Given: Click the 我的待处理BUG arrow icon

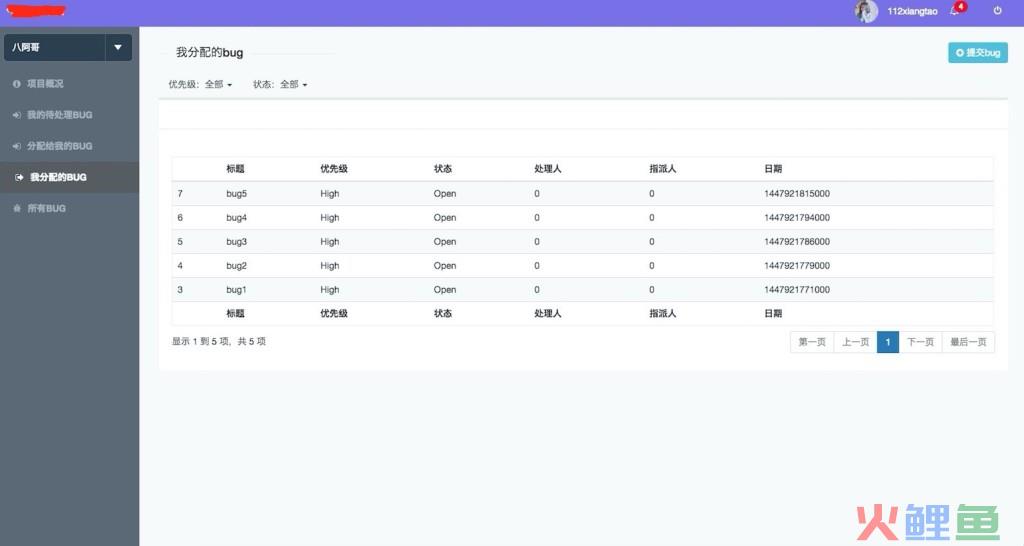Looking at the screenshot, I should pos(17,115).
